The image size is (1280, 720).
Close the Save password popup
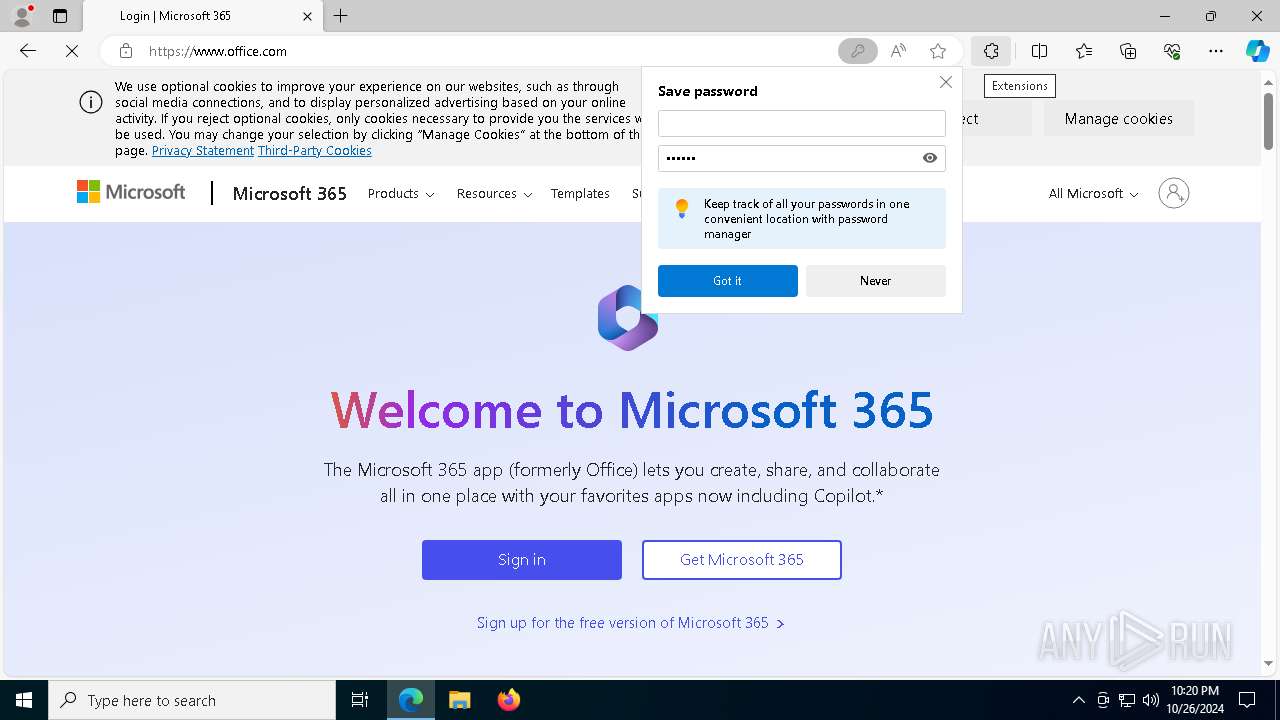[x=945, y=82]
